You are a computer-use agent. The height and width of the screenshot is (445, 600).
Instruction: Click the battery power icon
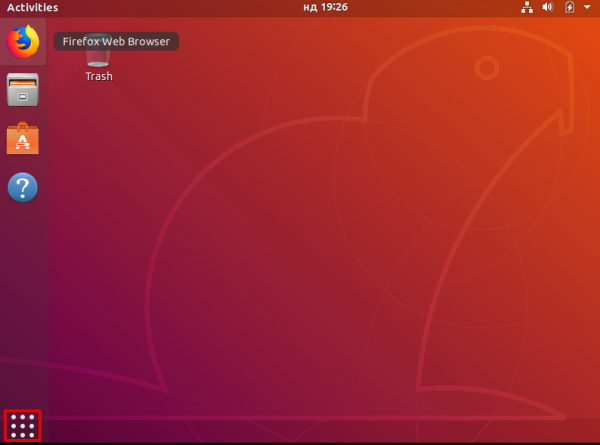[x=569, y=7]
